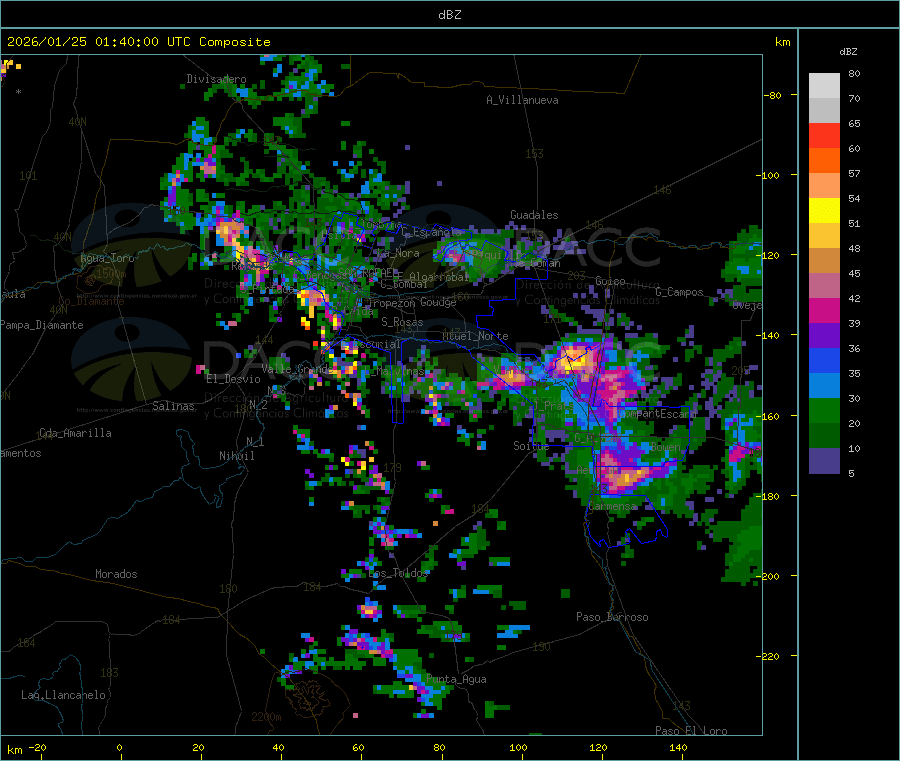Click the '45' value on the dBZ scale
This screenshot has height=761, width=900.
point(854,274)
